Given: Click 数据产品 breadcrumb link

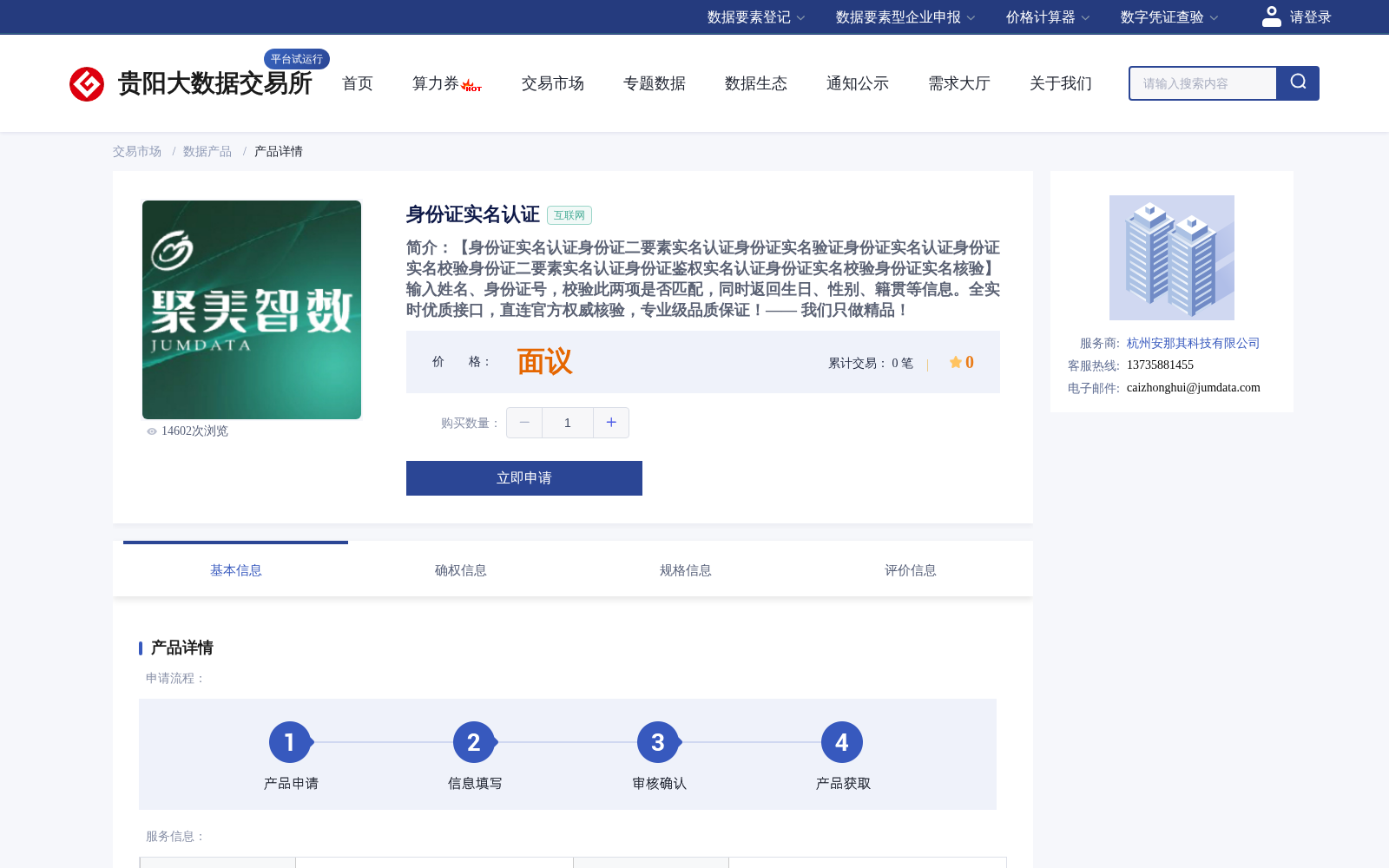Looking at the screenshot, I should tap(207, 151).
